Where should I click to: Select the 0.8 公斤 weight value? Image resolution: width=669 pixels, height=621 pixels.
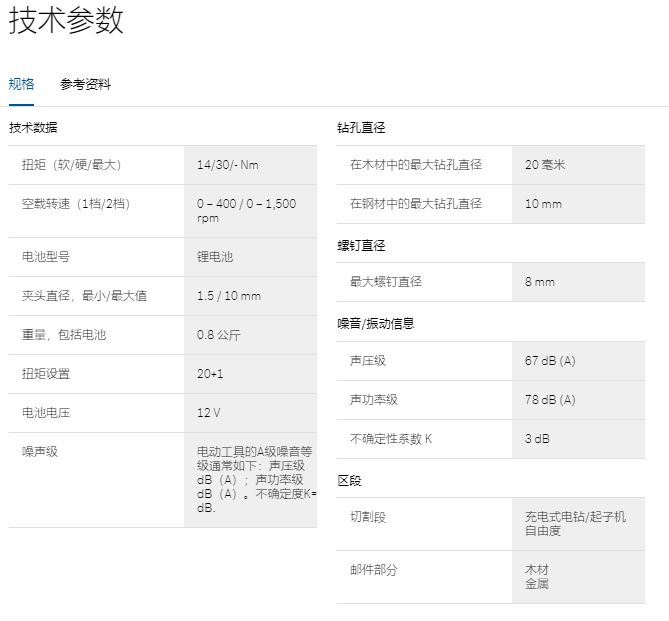tap(221, 335)
